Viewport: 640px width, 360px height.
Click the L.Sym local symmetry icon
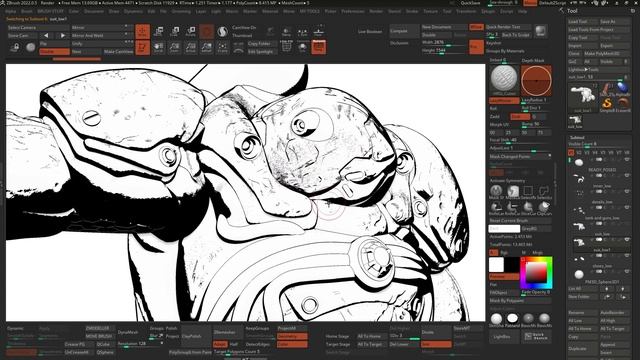pos(302,32)
